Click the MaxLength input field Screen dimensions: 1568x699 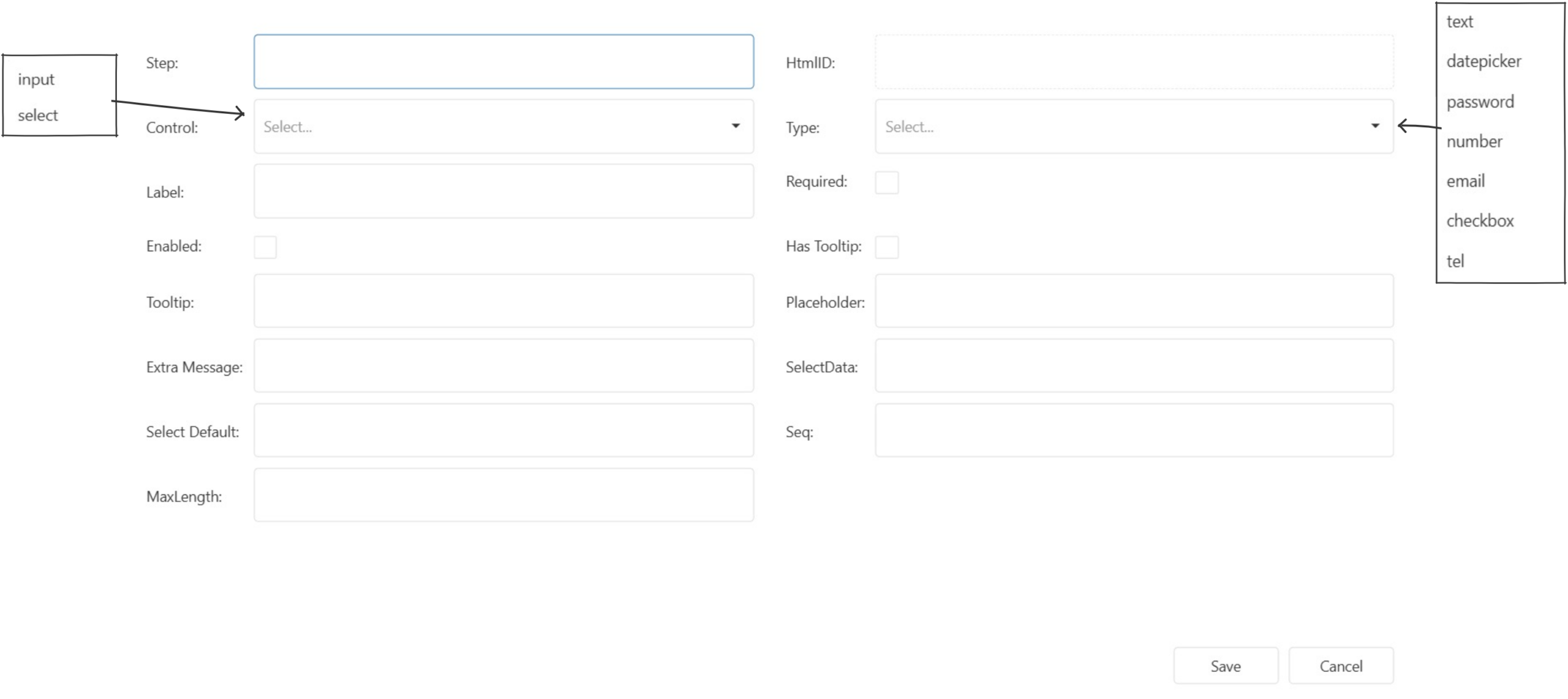[x=503, y=495]
